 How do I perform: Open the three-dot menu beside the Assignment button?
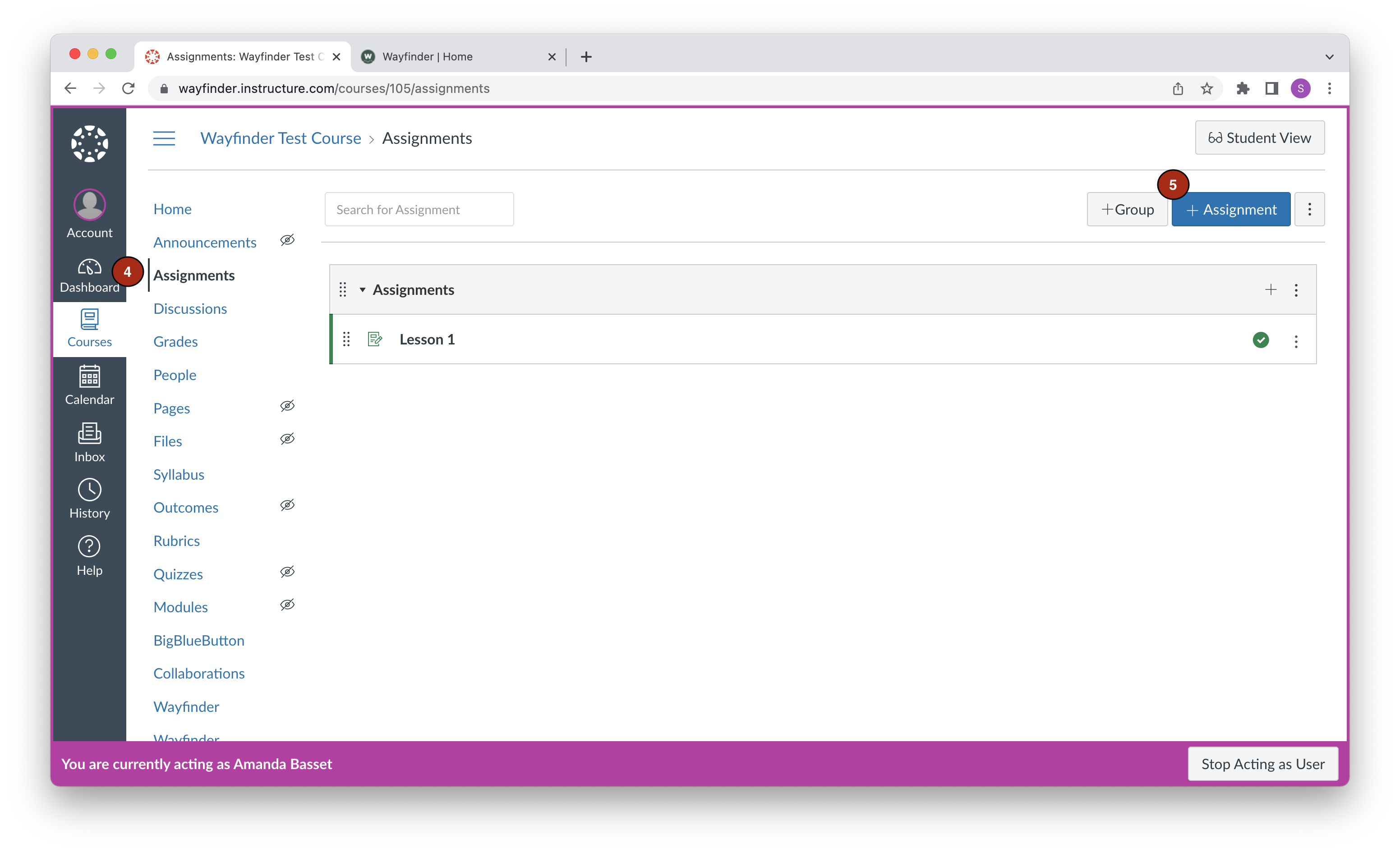pos(1310,209)
